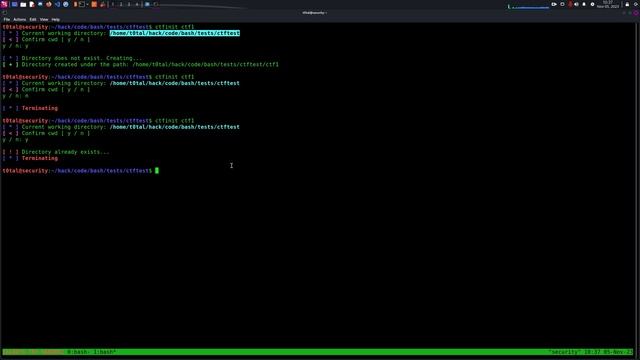The width and height of the screenshot is (640, 360).
Task: Open the volume speaker tray icon
Action: 576,4
